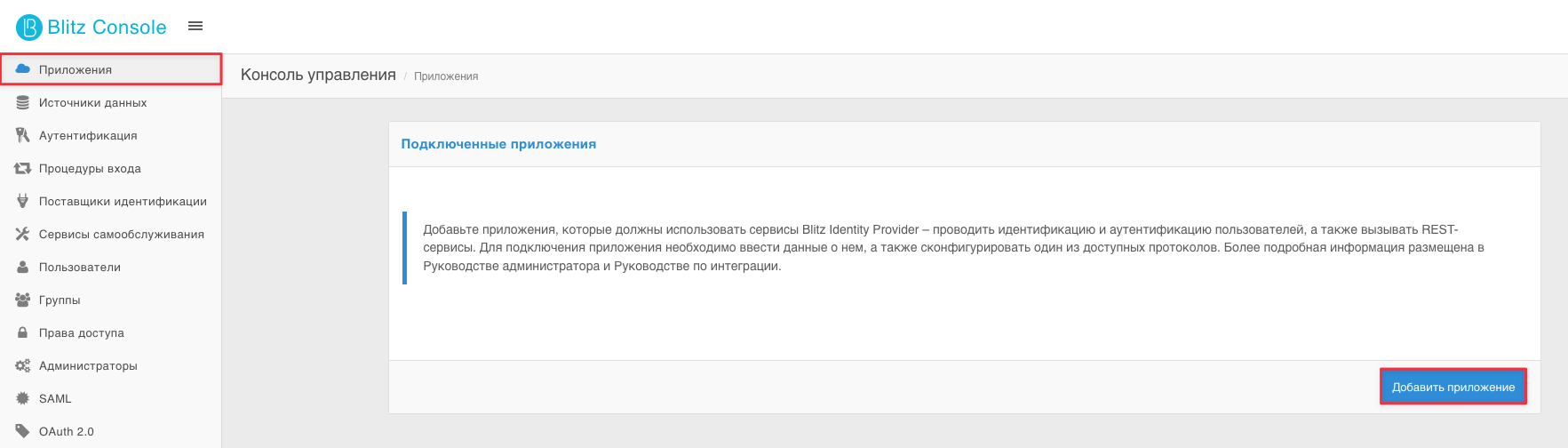Screen dimensions: 1568x448
Task: Click the Приложения breadcrumb link
Action: pyautogui.click(x=446, y=76)
